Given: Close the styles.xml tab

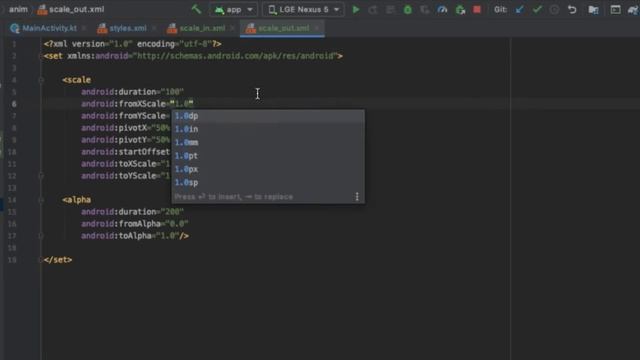Looking at the screenshot, I should [x=154, y=28].
